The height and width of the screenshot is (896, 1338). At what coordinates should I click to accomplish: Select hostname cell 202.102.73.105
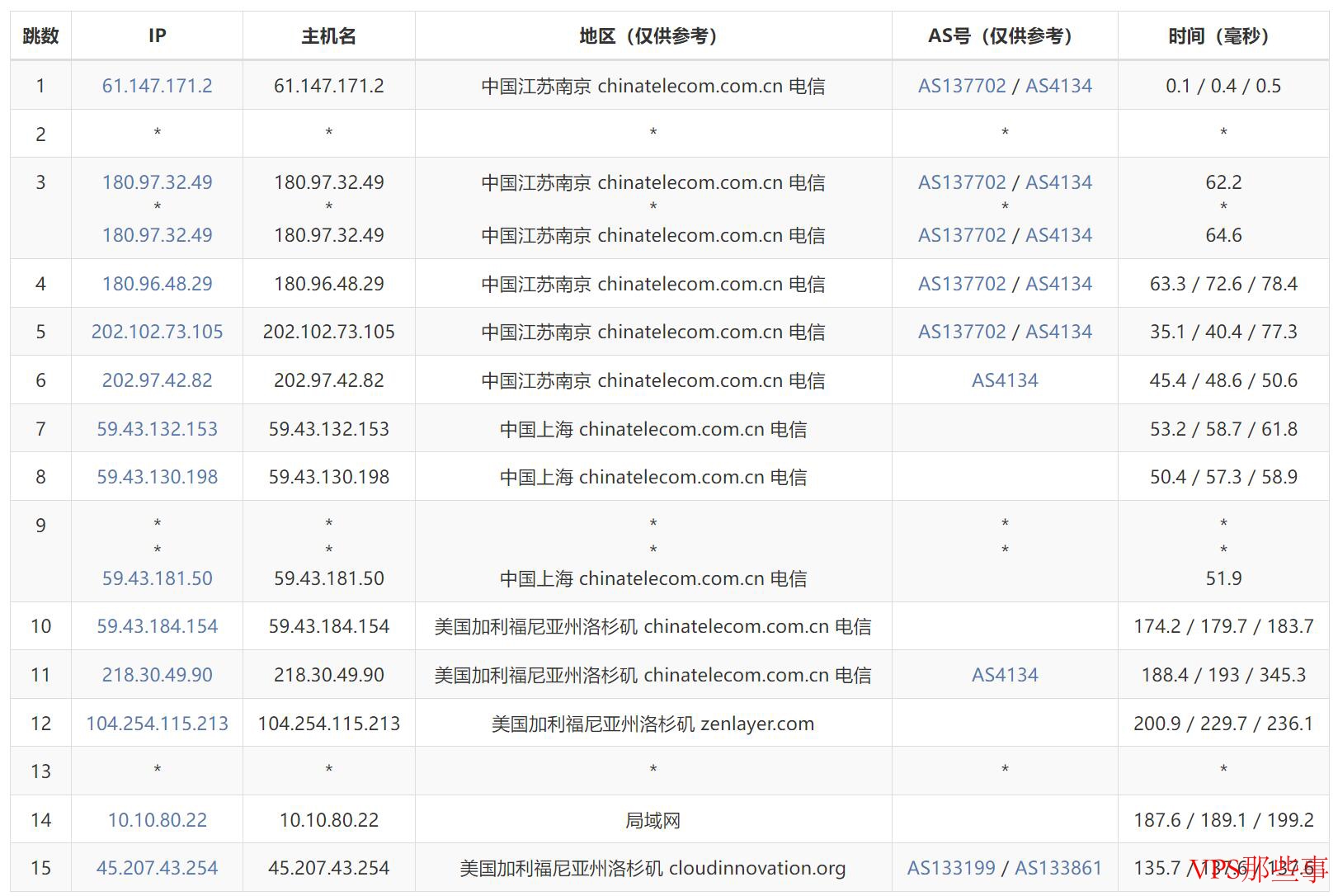click(x=328, y=332)
